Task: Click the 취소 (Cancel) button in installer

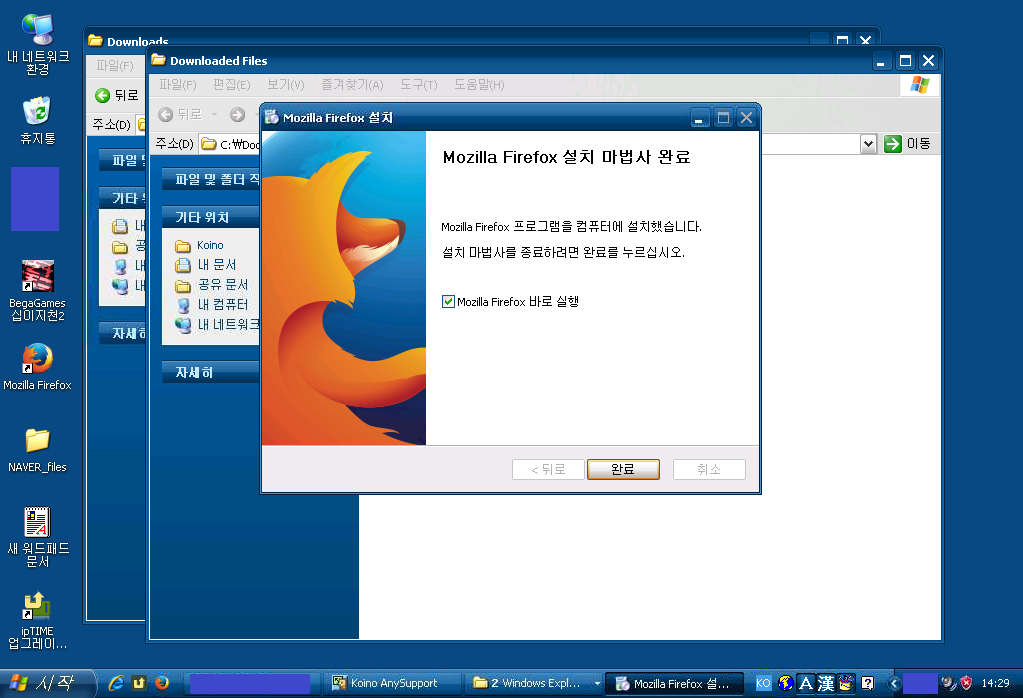Action: point(709,469)
